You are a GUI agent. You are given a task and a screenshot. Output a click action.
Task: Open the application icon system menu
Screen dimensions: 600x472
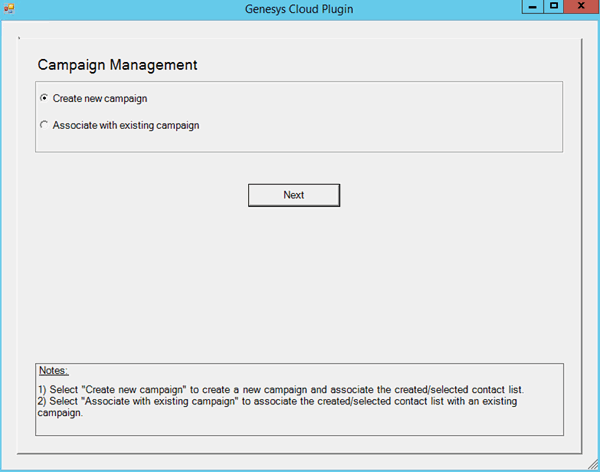[10, 9]
